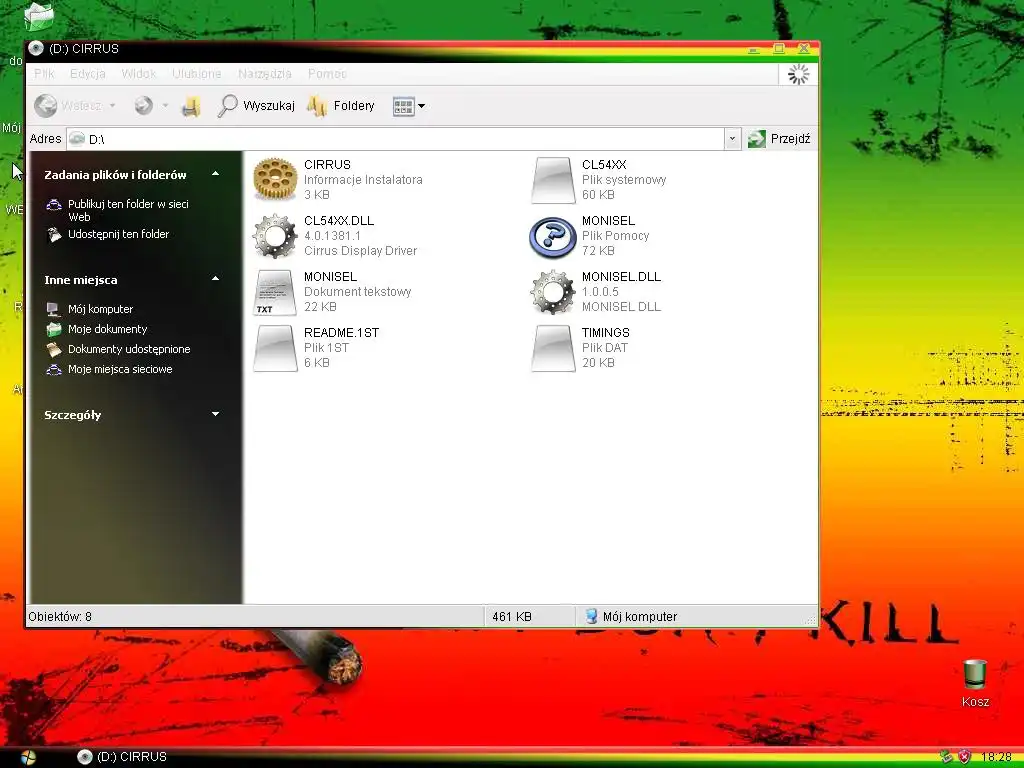Click the Wyszukaj search toolbar button
The height and width of the screenshot is (768, 1024).
pyautogui.click(x=255, y=105)
